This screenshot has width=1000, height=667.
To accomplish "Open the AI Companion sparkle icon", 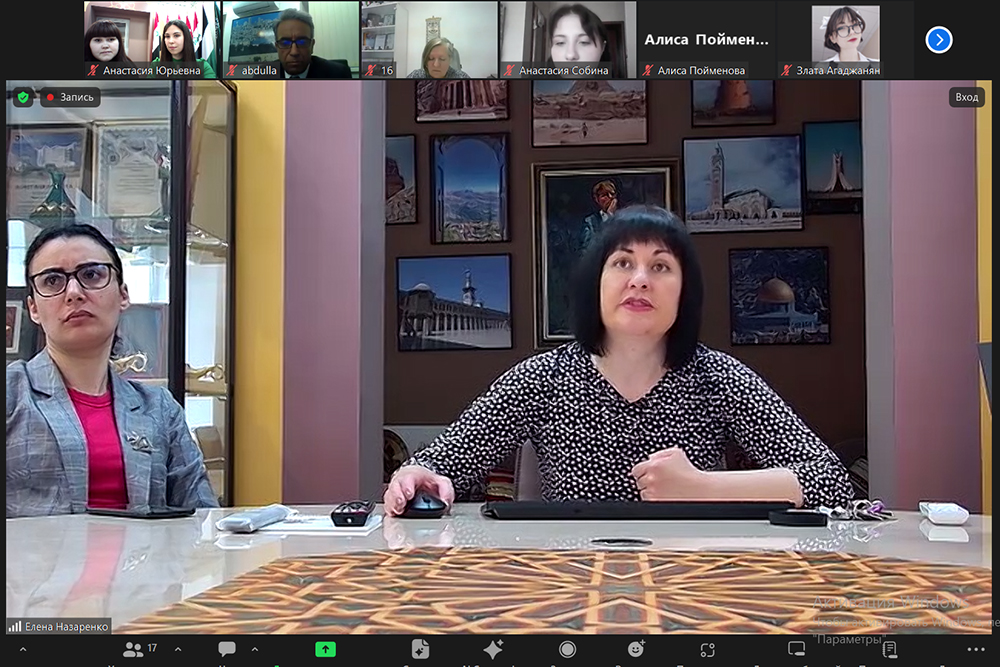I will (493, 649).
